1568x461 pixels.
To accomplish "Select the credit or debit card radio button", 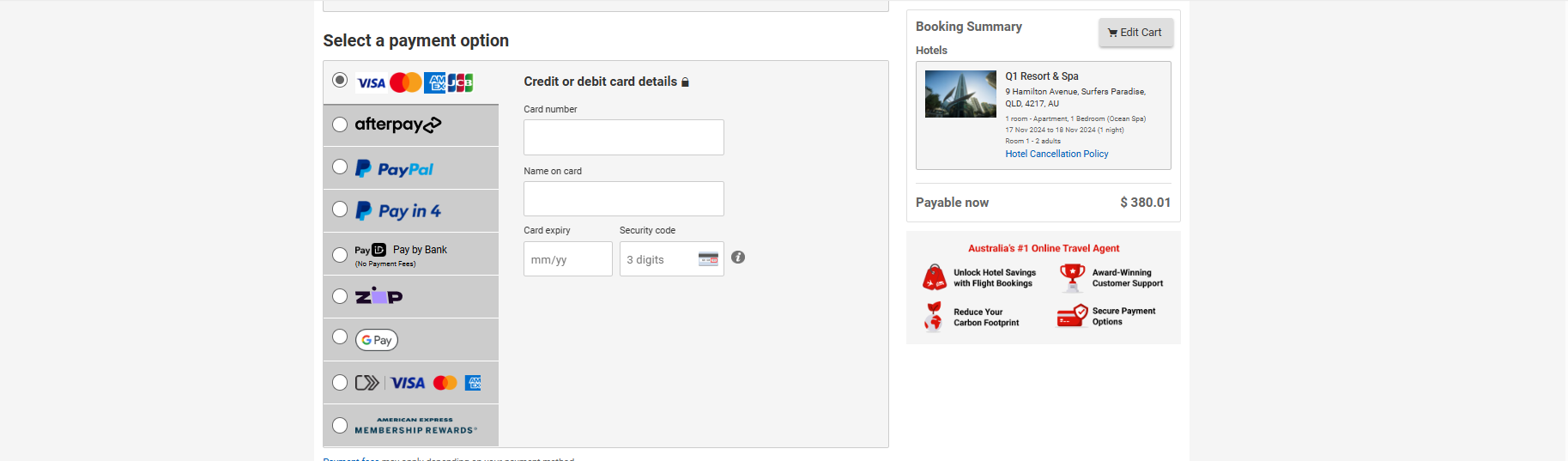I will pos(340,80).
